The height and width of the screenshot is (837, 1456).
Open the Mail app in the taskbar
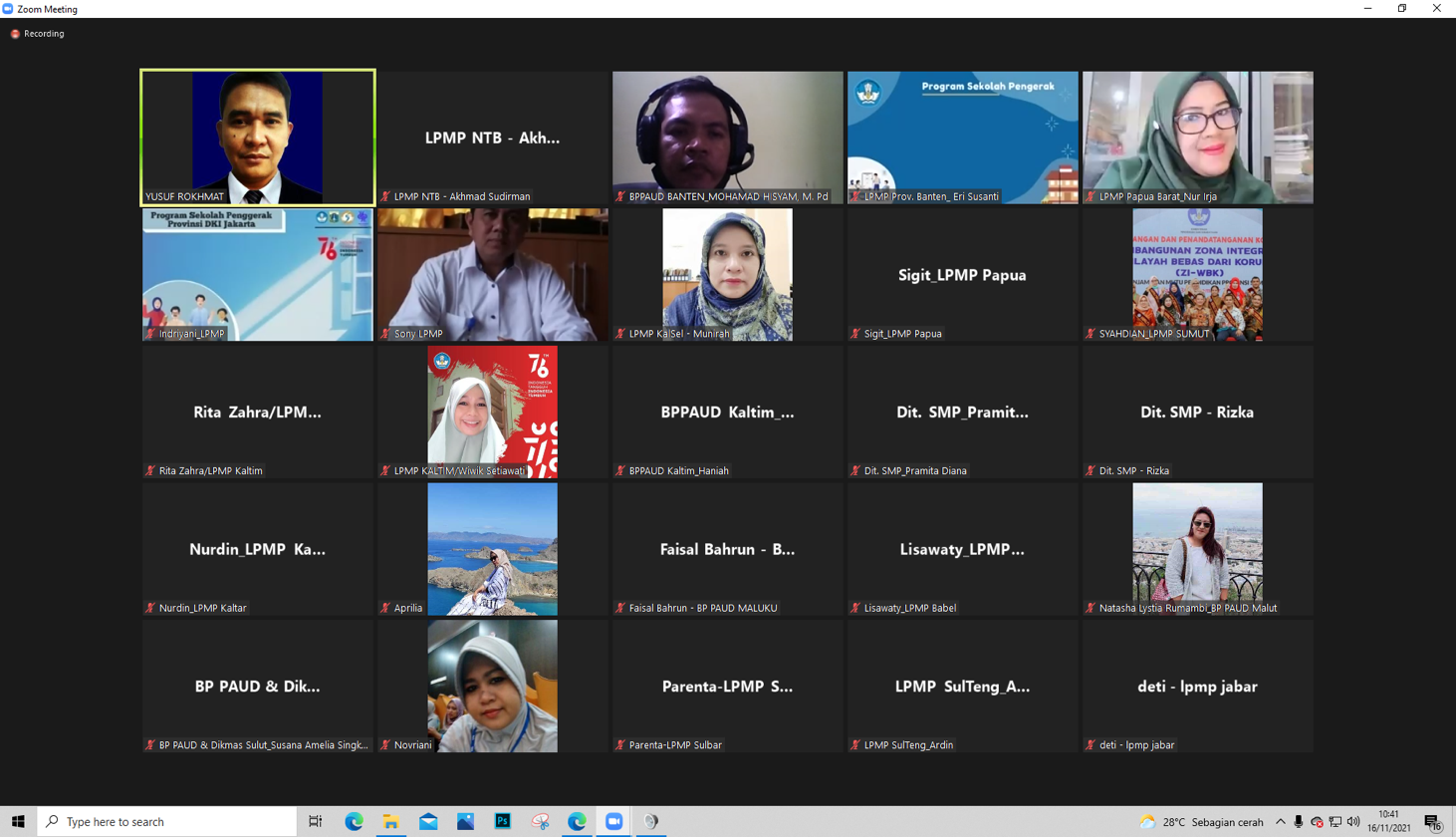click(428, 821)
